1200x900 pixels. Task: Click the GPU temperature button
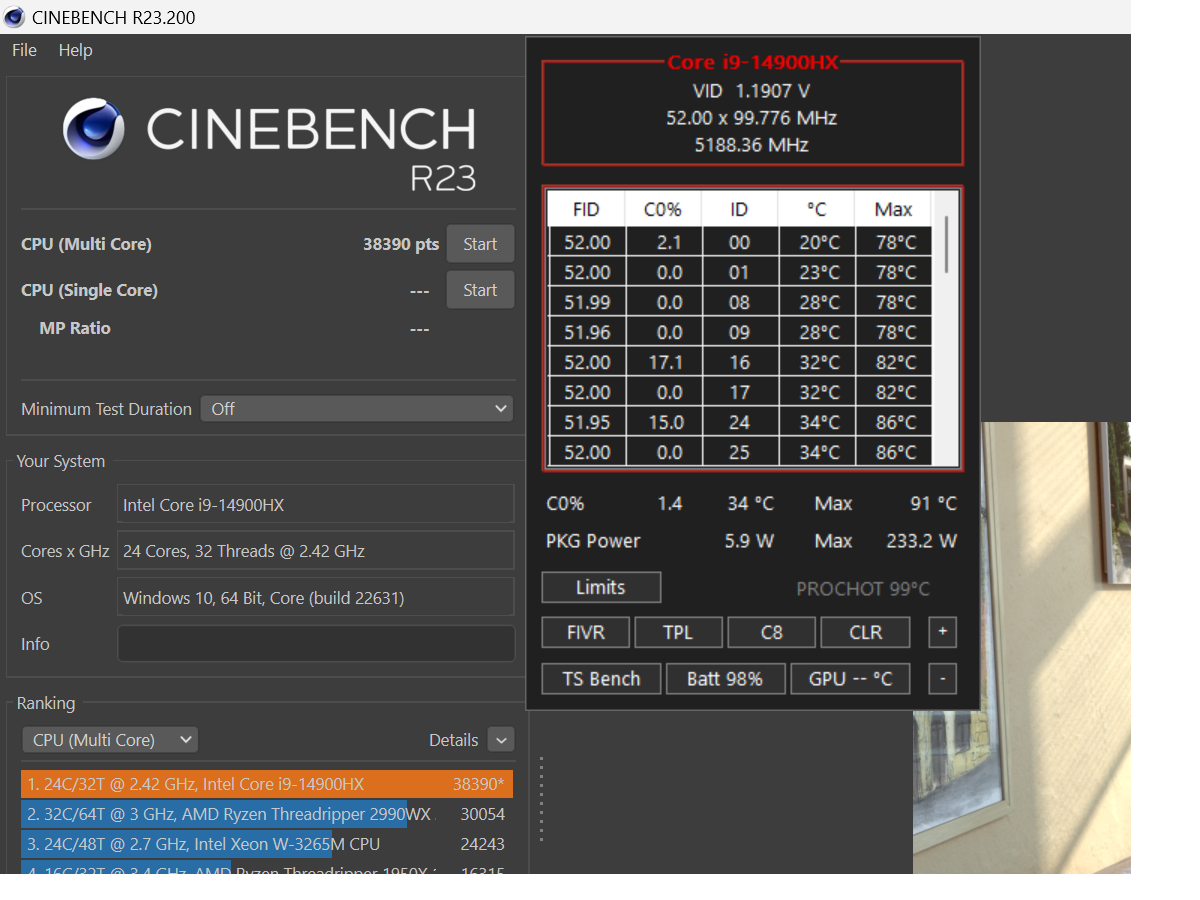coord(850,679)
